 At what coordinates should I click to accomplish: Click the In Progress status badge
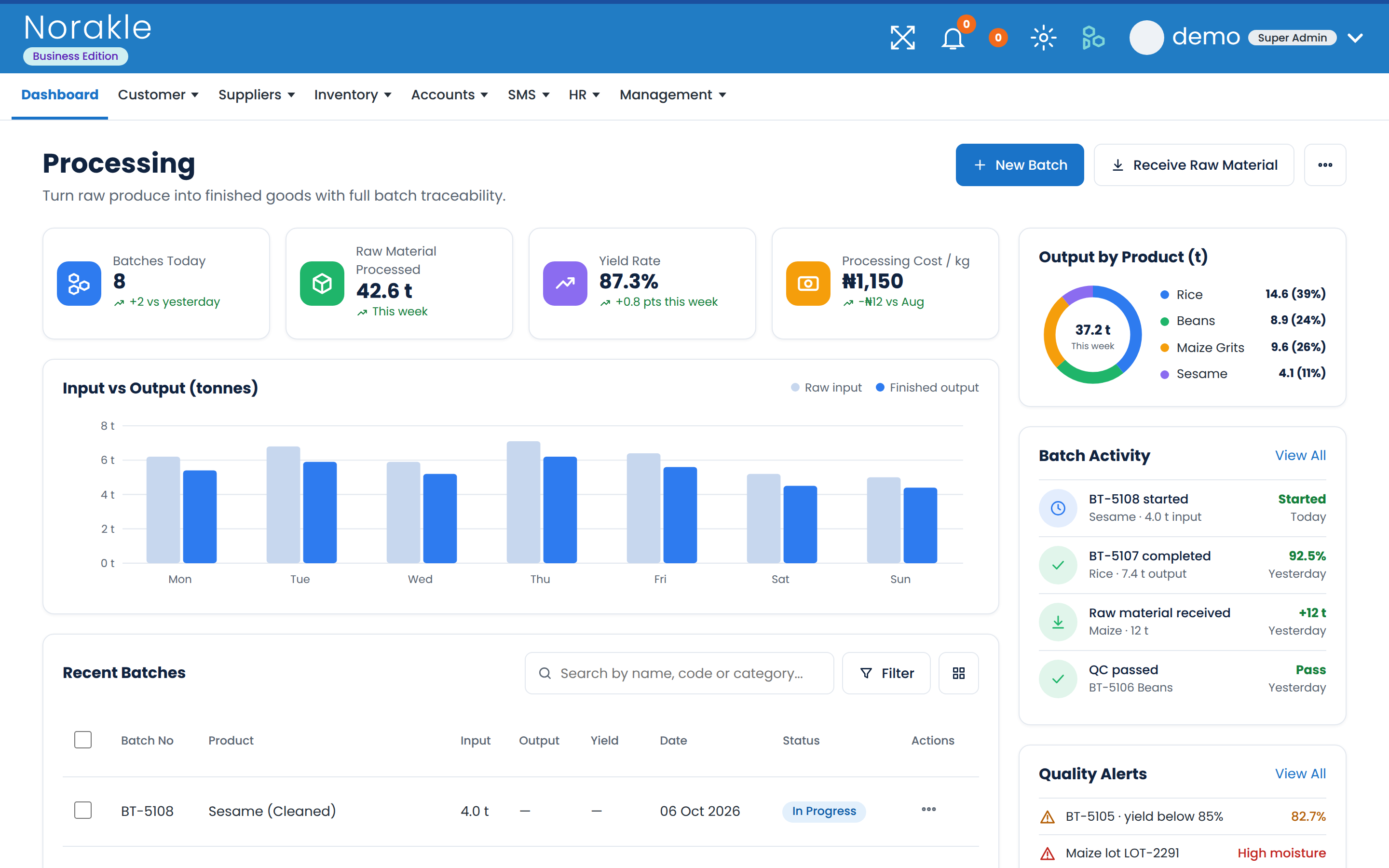824,811
